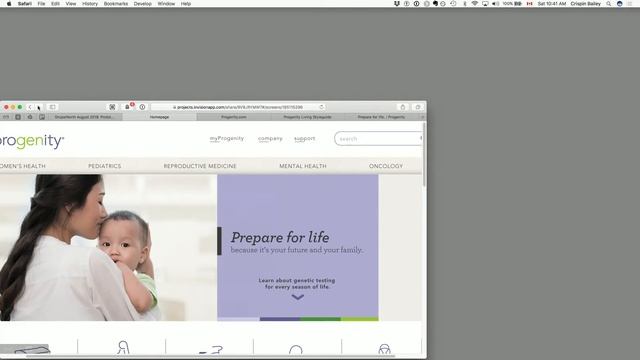This screenshot has width=640, height=360.
Task: Click the user name Crispin Bailey
Action: tap(585, 4)
